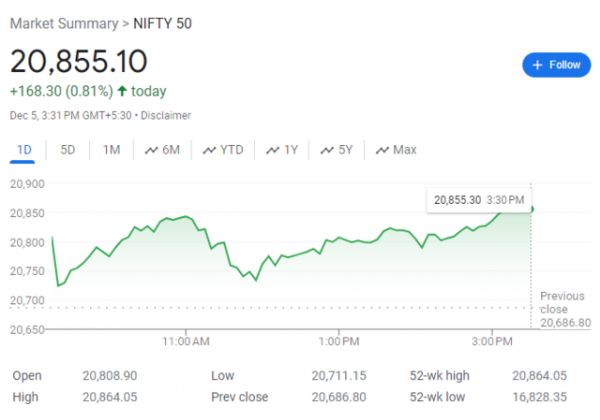Click the trend icon beside YTD
The image size is (600, 420).
click(209, 150)
